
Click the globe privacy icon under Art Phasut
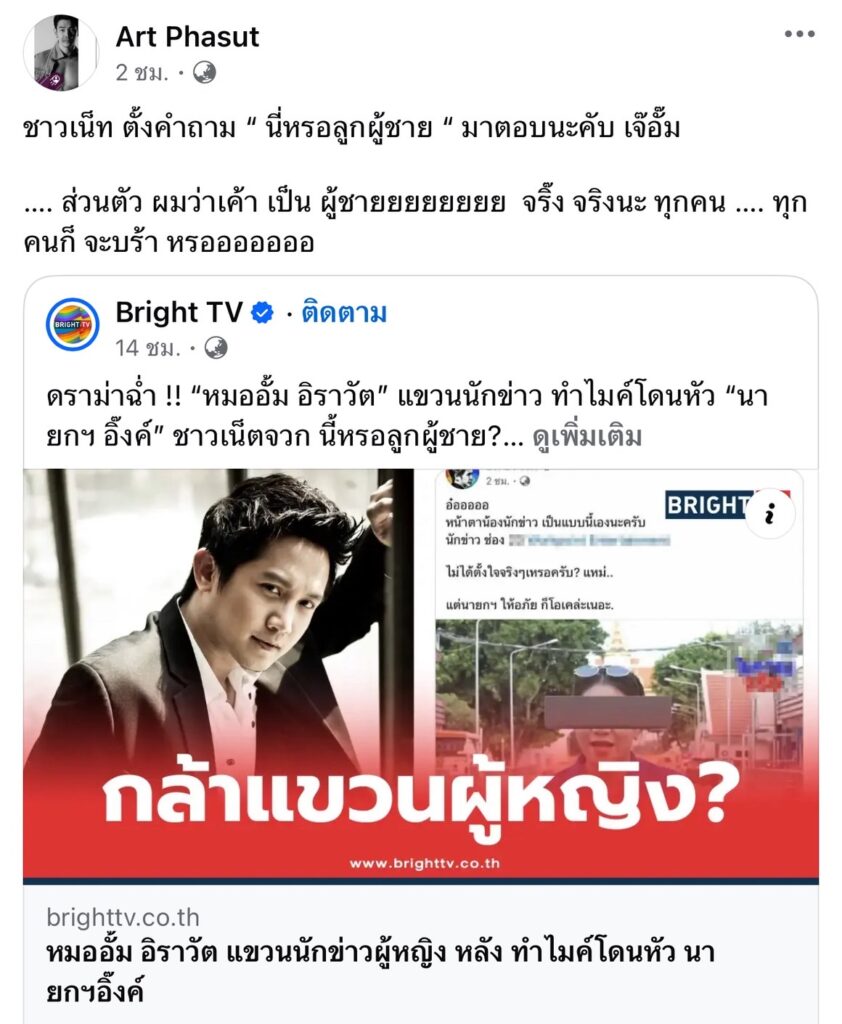click(x=204, y=72)
